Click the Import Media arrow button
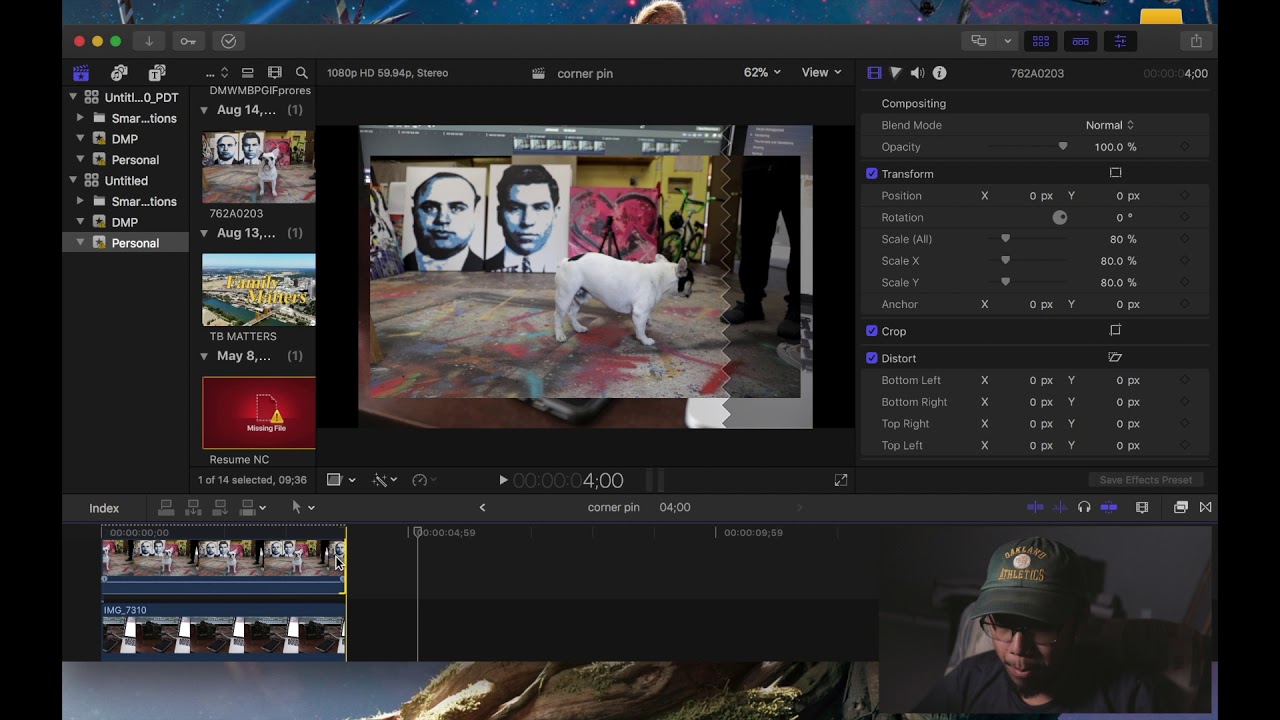Viewport: 1280px width, 720px height. click(149, 41)
